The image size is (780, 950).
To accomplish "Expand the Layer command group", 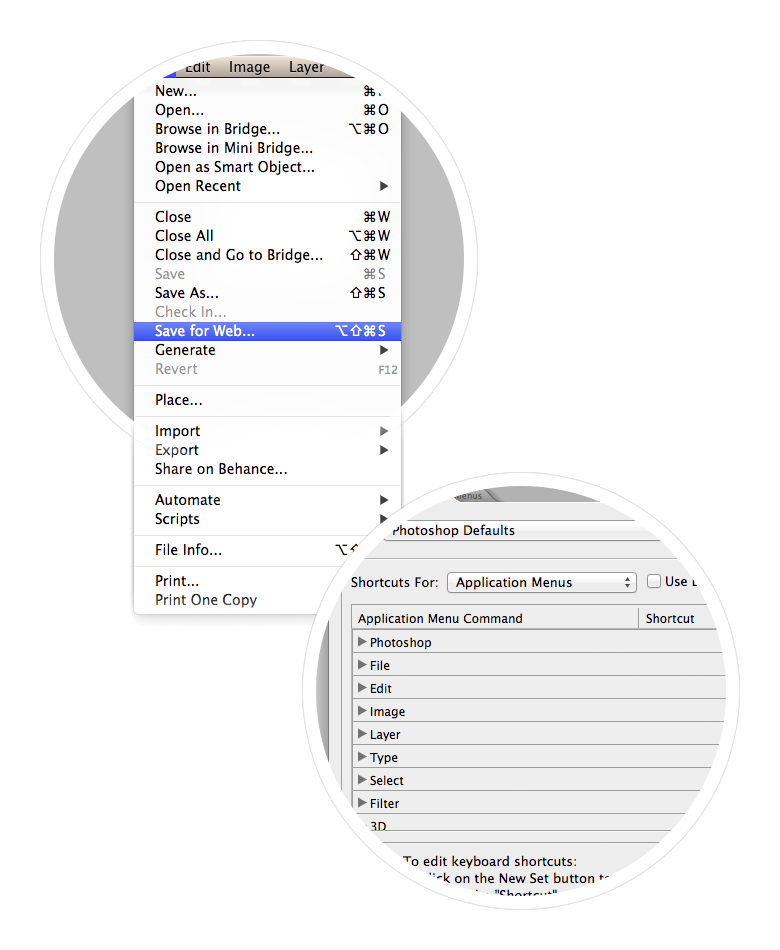I will [362, 734].
